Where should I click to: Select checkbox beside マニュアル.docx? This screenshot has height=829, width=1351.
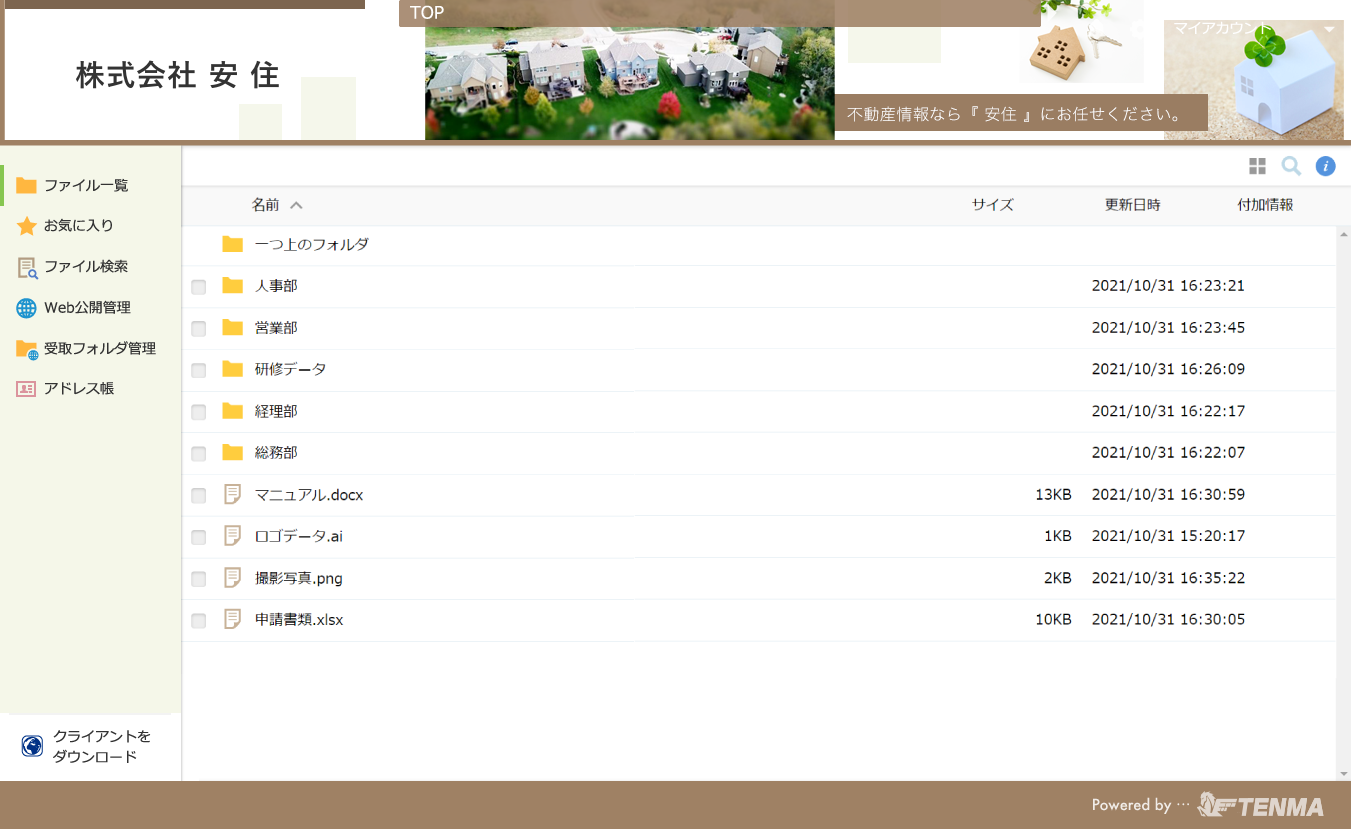click(x=199, y=496)
